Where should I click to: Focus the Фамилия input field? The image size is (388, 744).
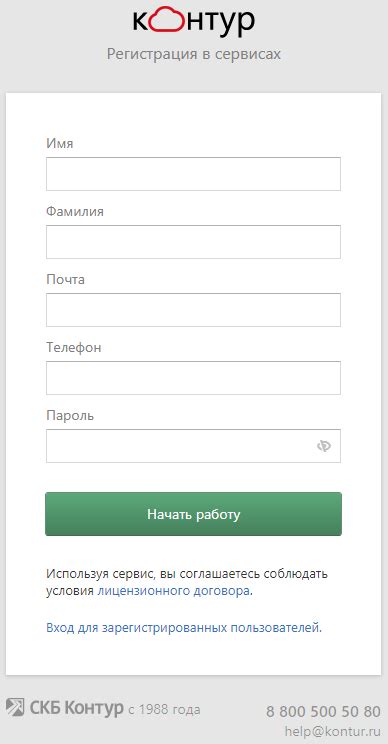tap(194, 242)
